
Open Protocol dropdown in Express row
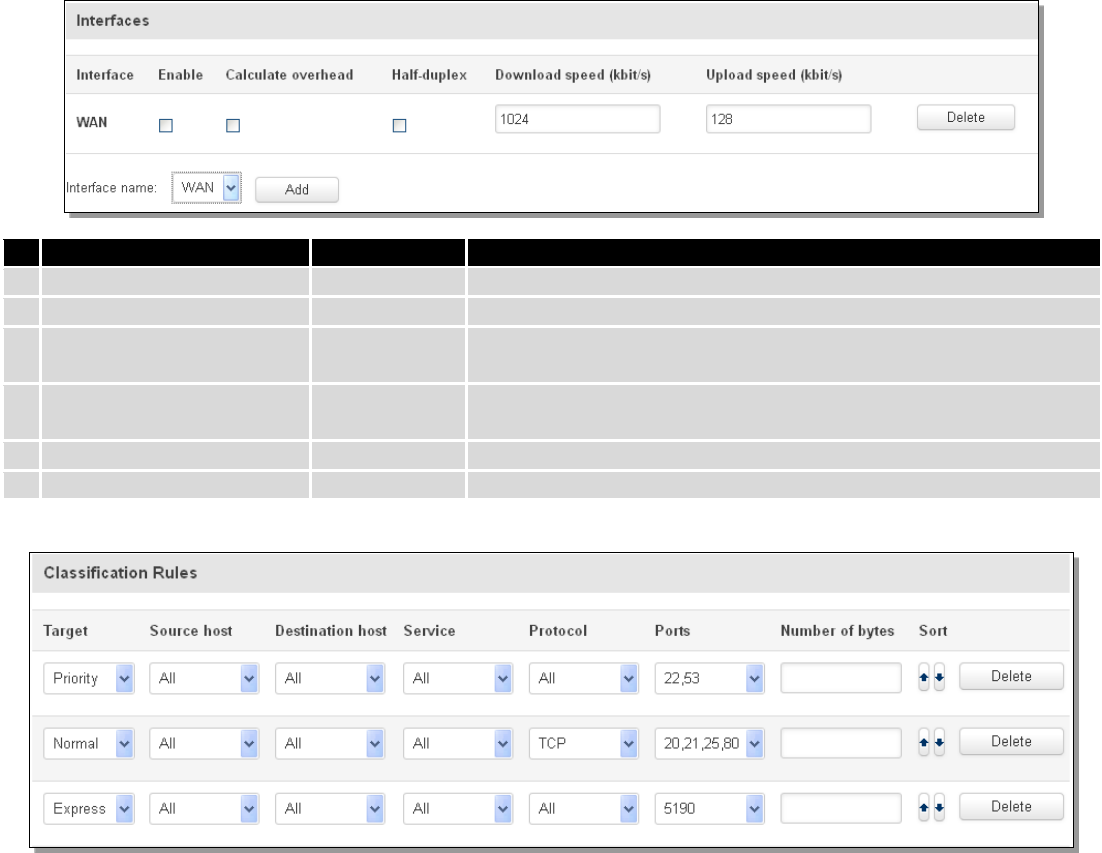point(583,809)
